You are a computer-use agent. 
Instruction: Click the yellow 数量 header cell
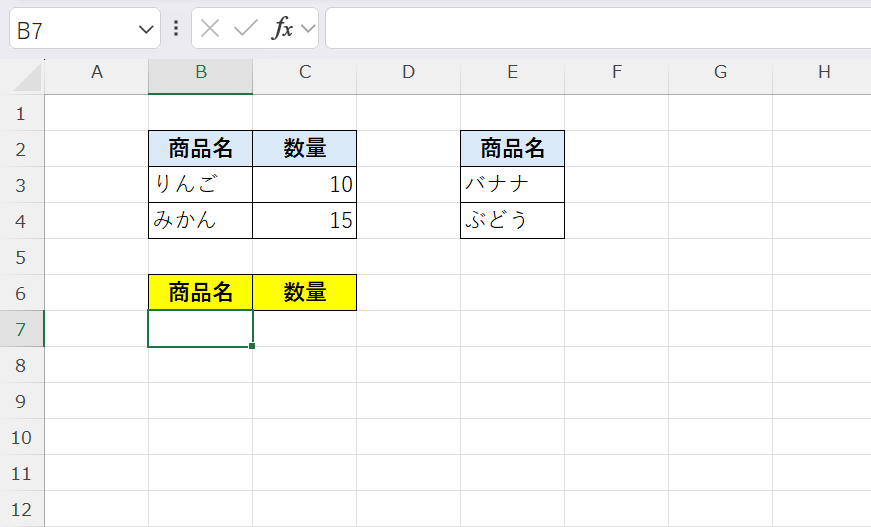click(304, 293)
